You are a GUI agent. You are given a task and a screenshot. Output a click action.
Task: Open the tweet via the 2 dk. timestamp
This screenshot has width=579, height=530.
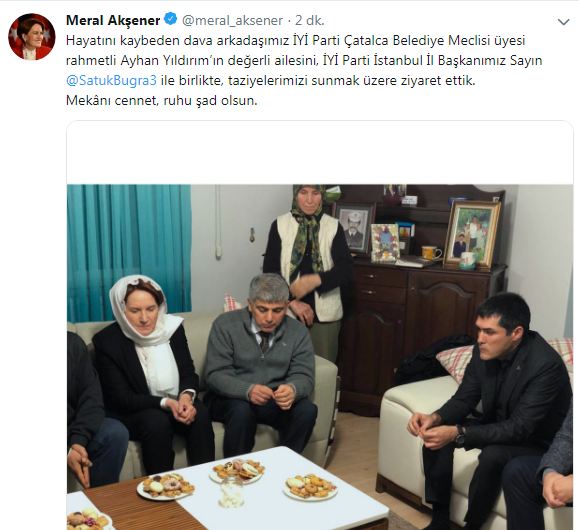(309, 20)
